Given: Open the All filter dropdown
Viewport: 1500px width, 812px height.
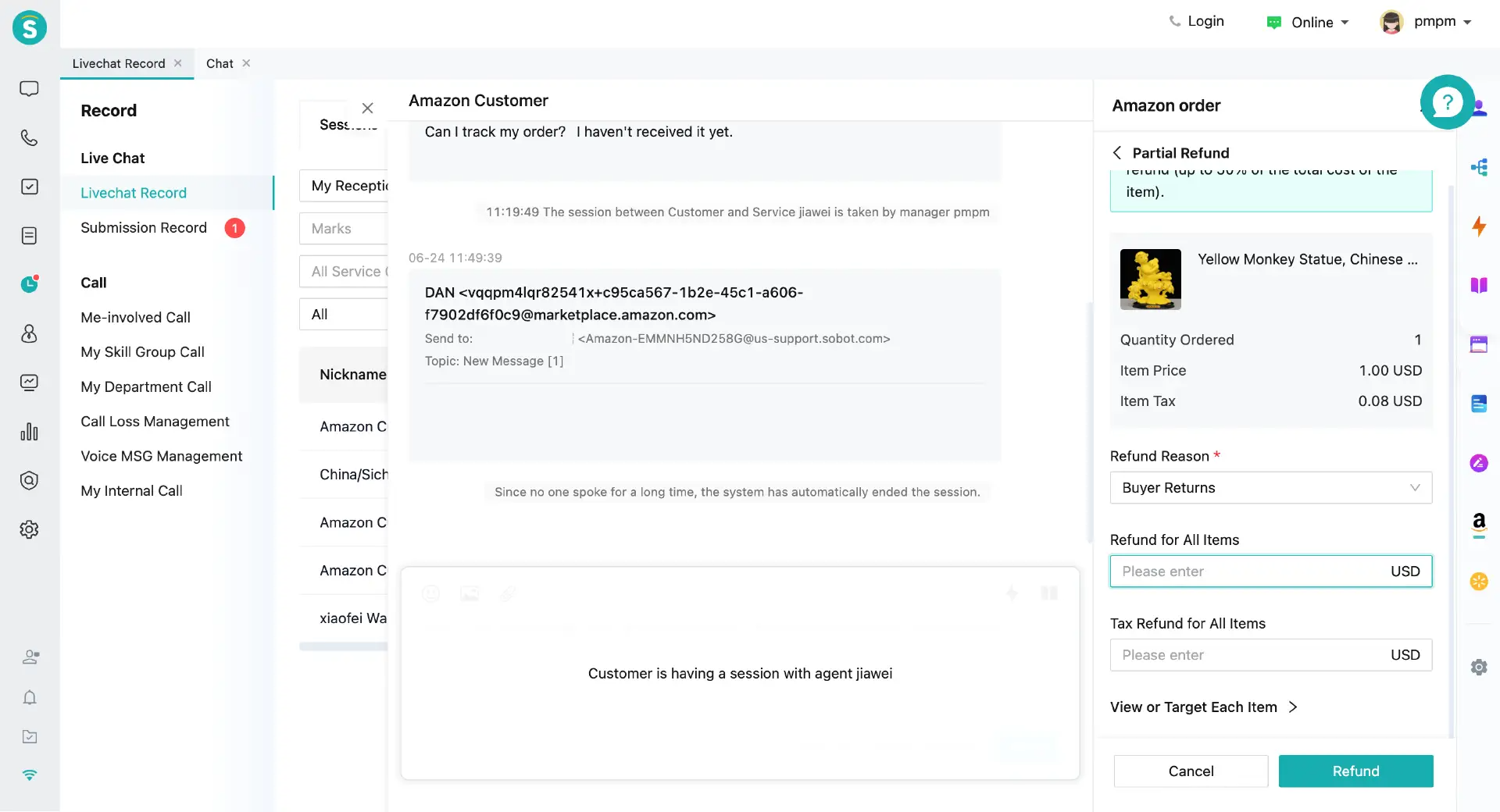Looking at the screenshot, I should pos(344,315).
